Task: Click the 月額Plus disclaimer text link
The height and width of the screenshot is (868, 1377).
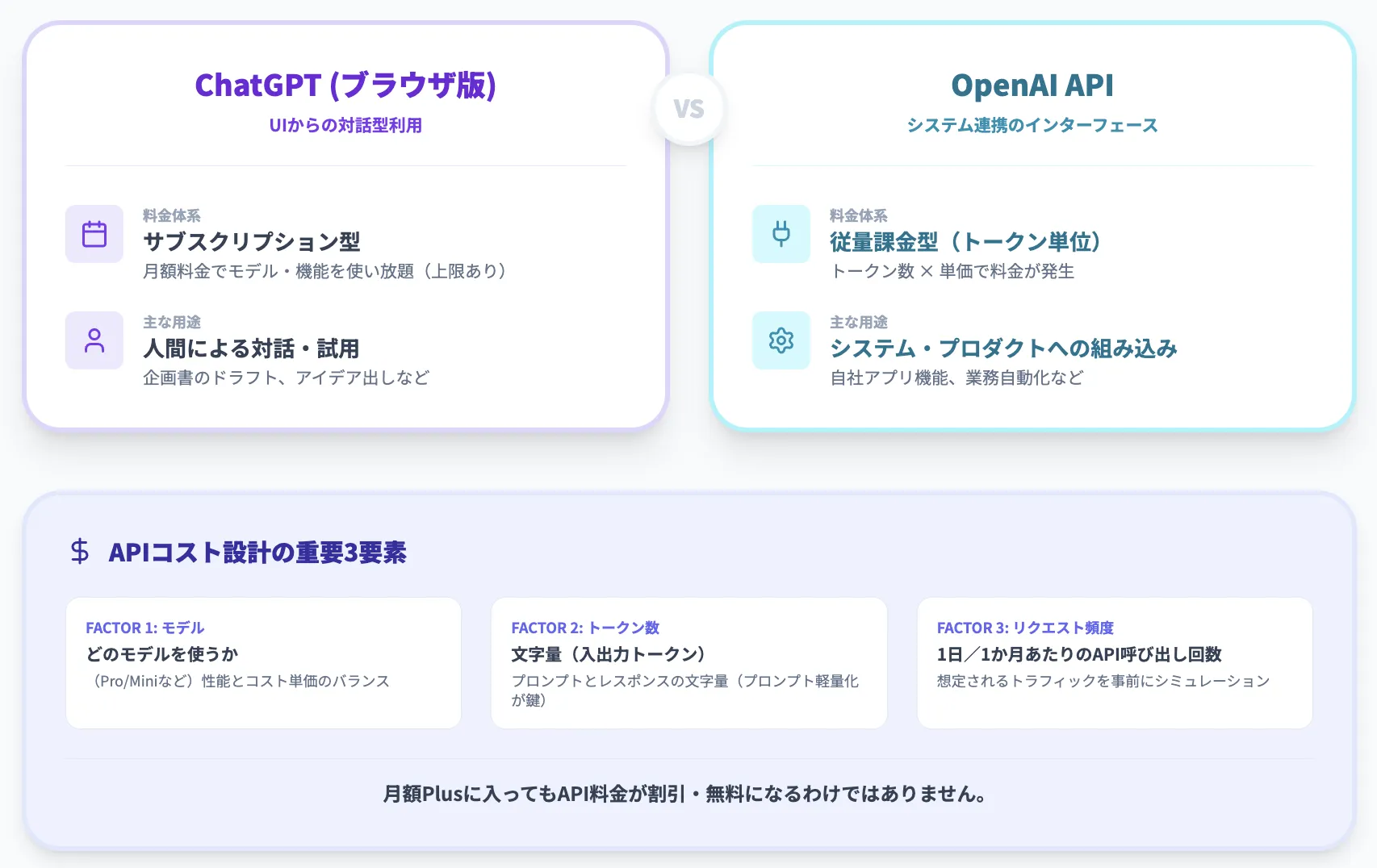Action: point(688,793)
